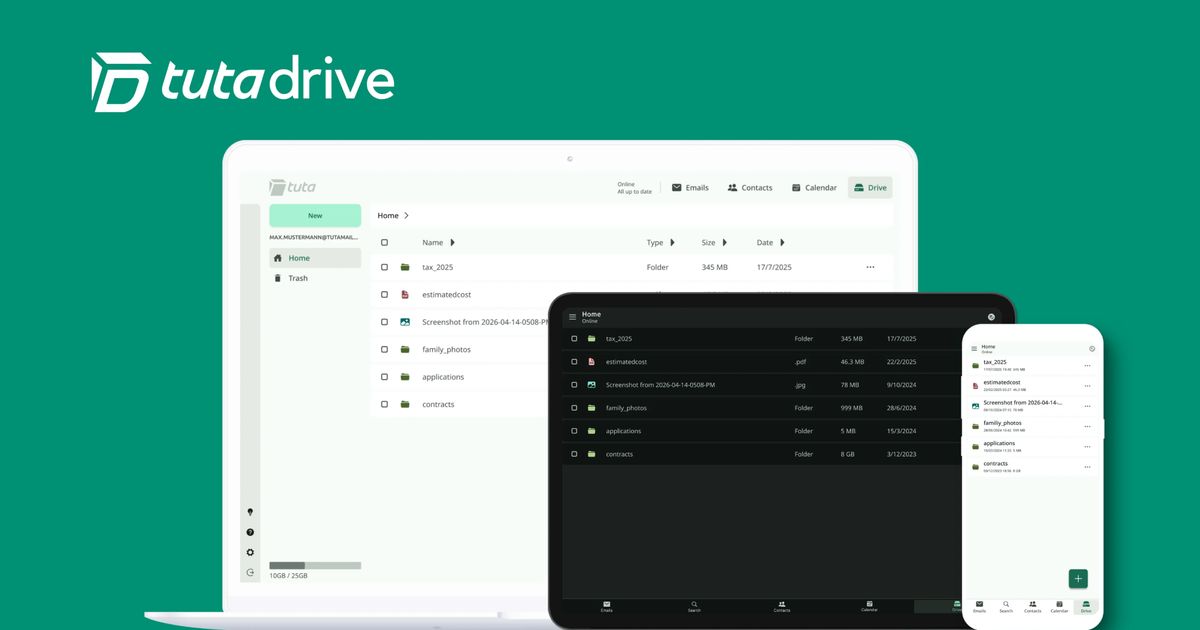
Task: Click 46.3 MB size on tablet
Action: [852, 362]
